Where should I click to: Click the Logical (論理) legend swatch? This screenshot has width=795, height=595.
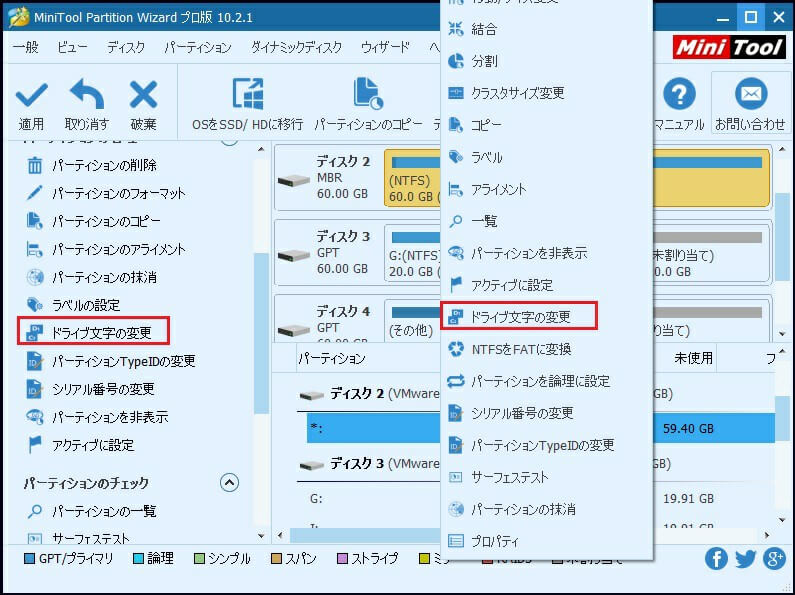coord(138,559)
